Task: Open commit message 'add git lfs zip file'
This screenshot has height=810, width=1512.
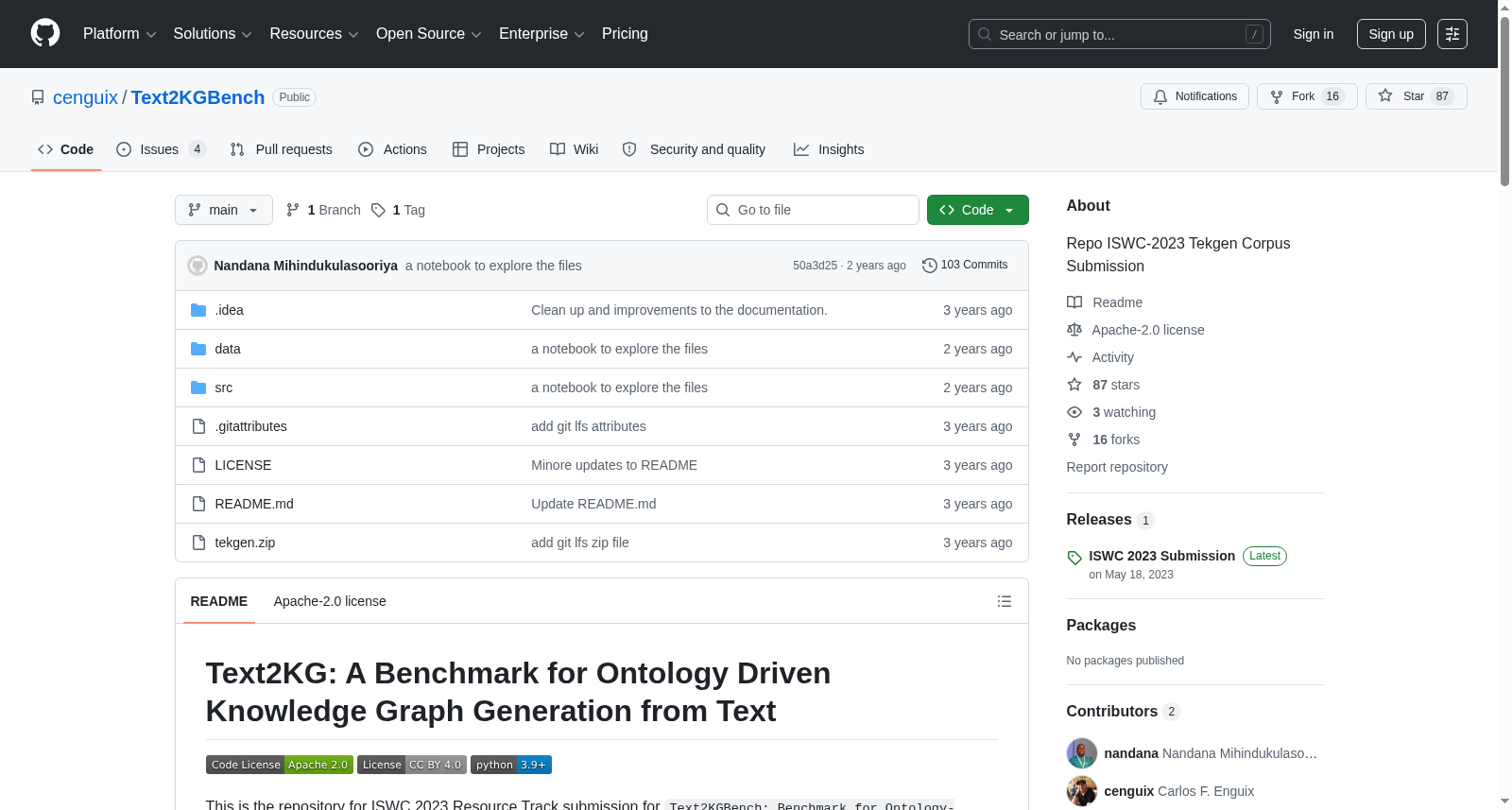Action: pos(580,543)
